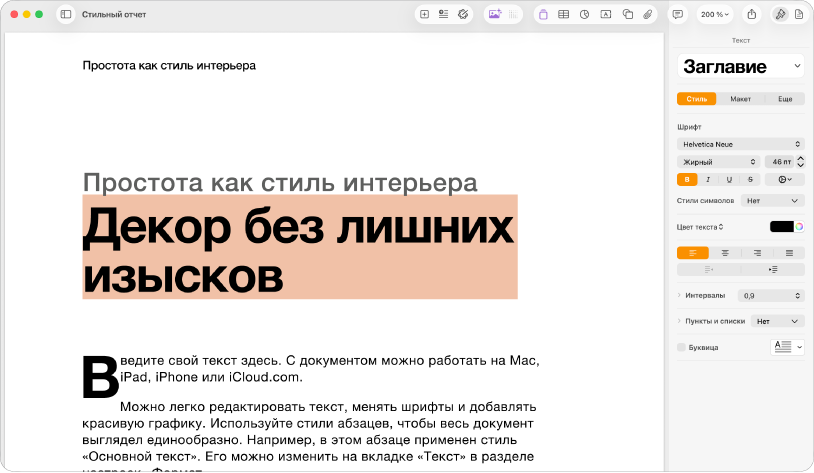Viewport: 814px width, 473px height.
Task: Expand the Пункты и списки section
Action: (679, 321)
